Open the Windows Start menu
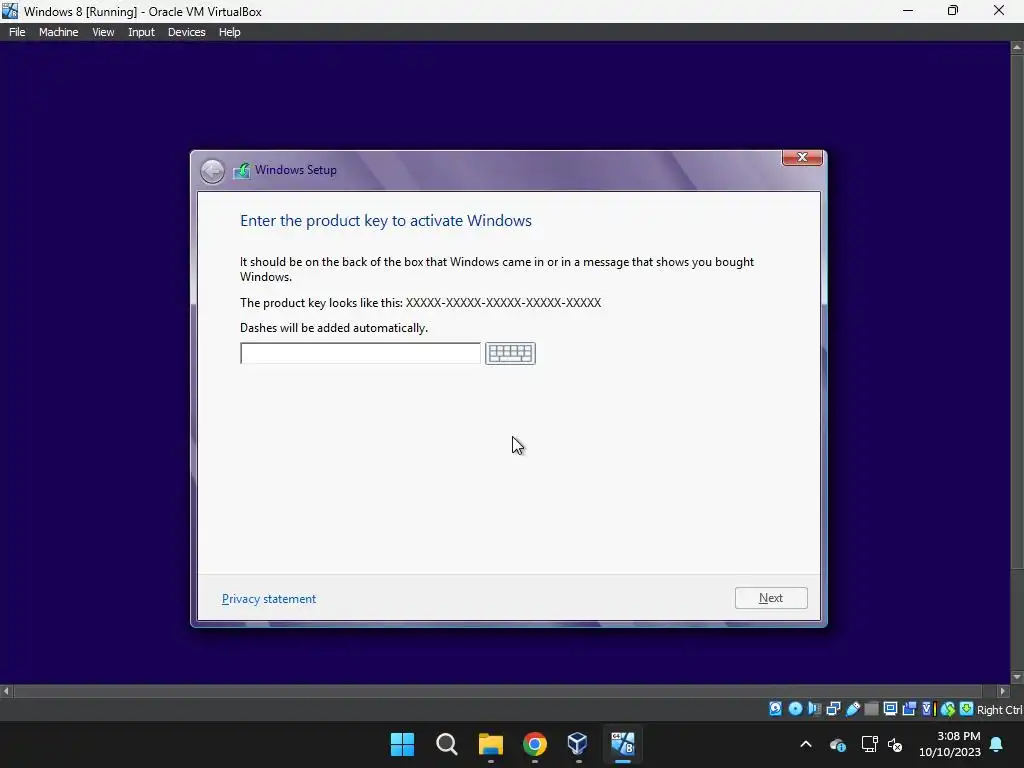Image resolution: width=1024 pixels, height=768 pixels. pyautogui.click(x=402, y=744)
